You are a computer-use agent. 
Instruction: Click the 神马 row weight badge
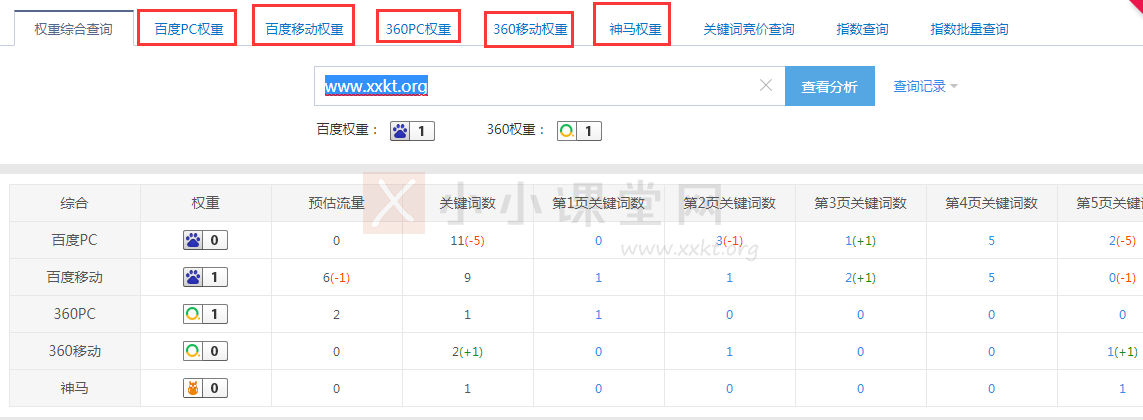(205, 389)
